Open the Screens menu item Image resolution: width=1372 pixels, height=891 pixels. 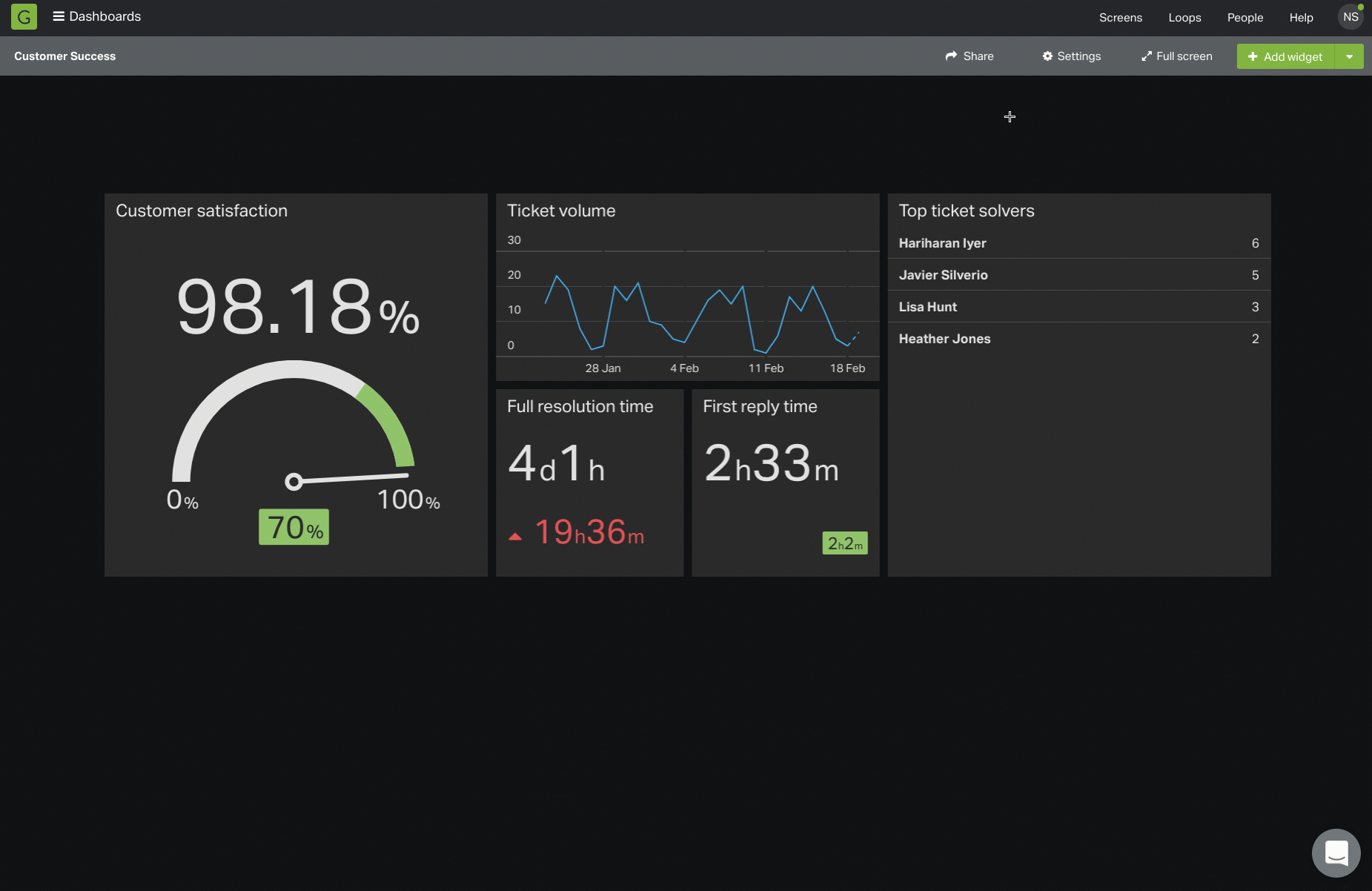pyautogui.click(x=1120, y=18)
